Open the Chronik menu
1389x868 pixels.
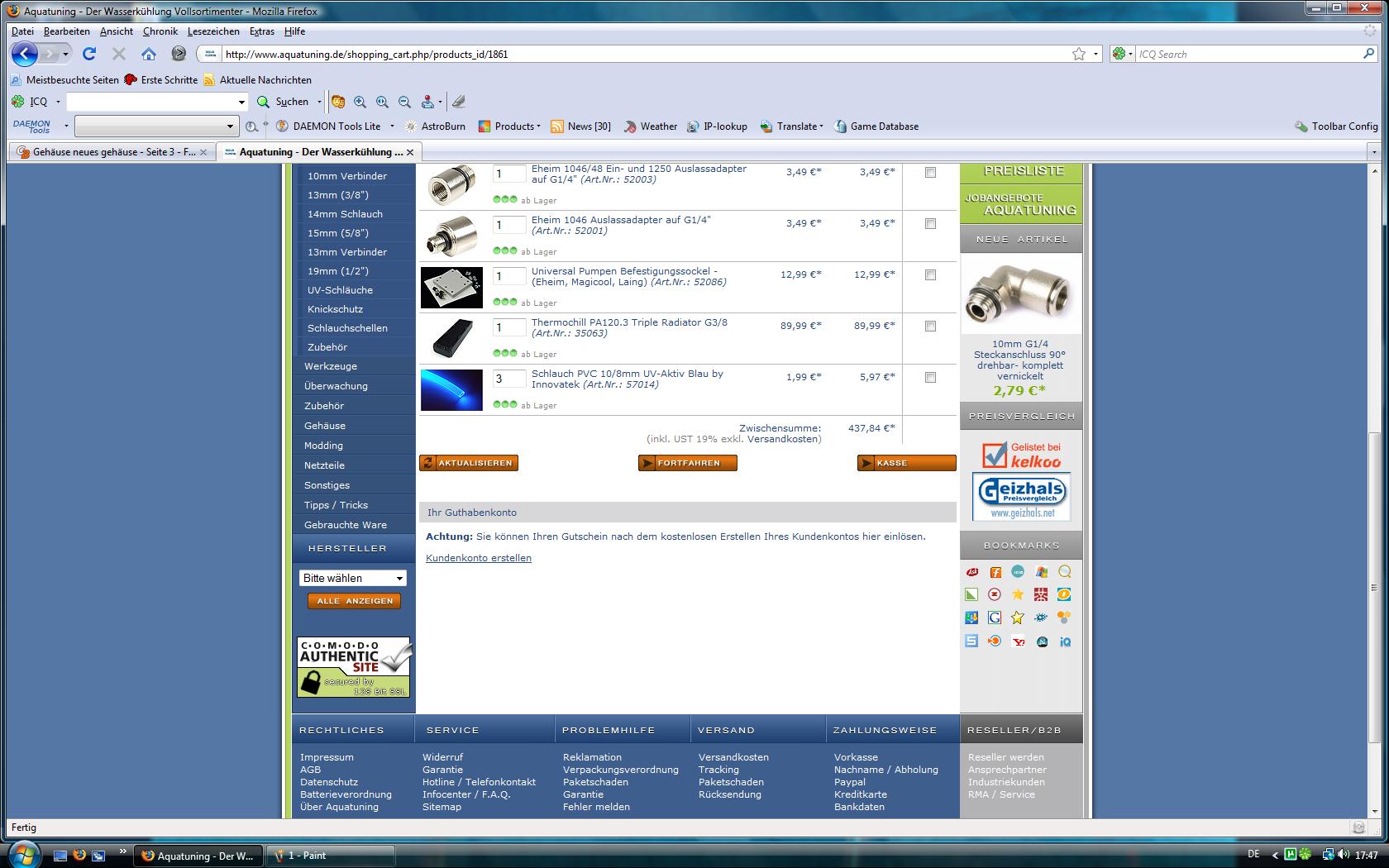click(160, 31)
